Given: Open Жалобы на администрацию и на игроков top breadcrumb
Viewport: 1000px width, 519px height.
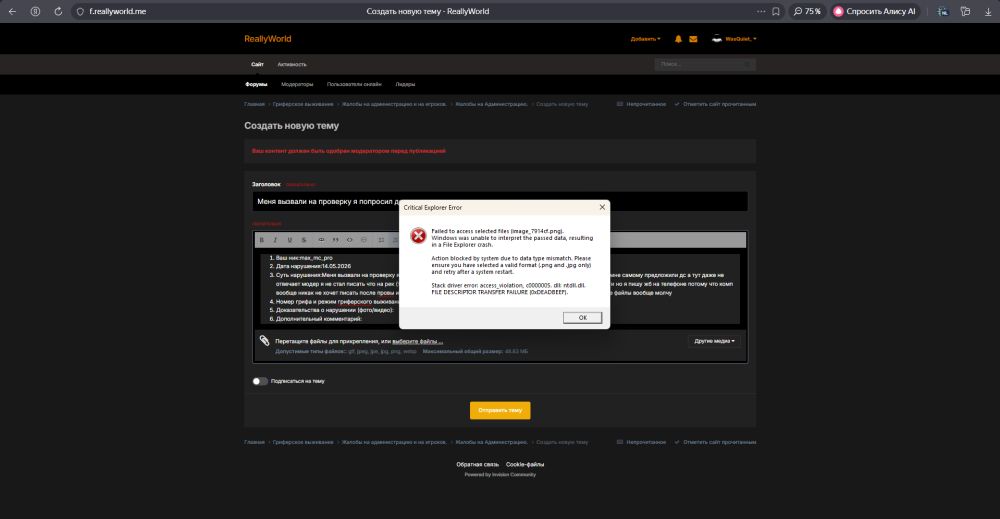Looking at the screenshot, I should 394,104.
